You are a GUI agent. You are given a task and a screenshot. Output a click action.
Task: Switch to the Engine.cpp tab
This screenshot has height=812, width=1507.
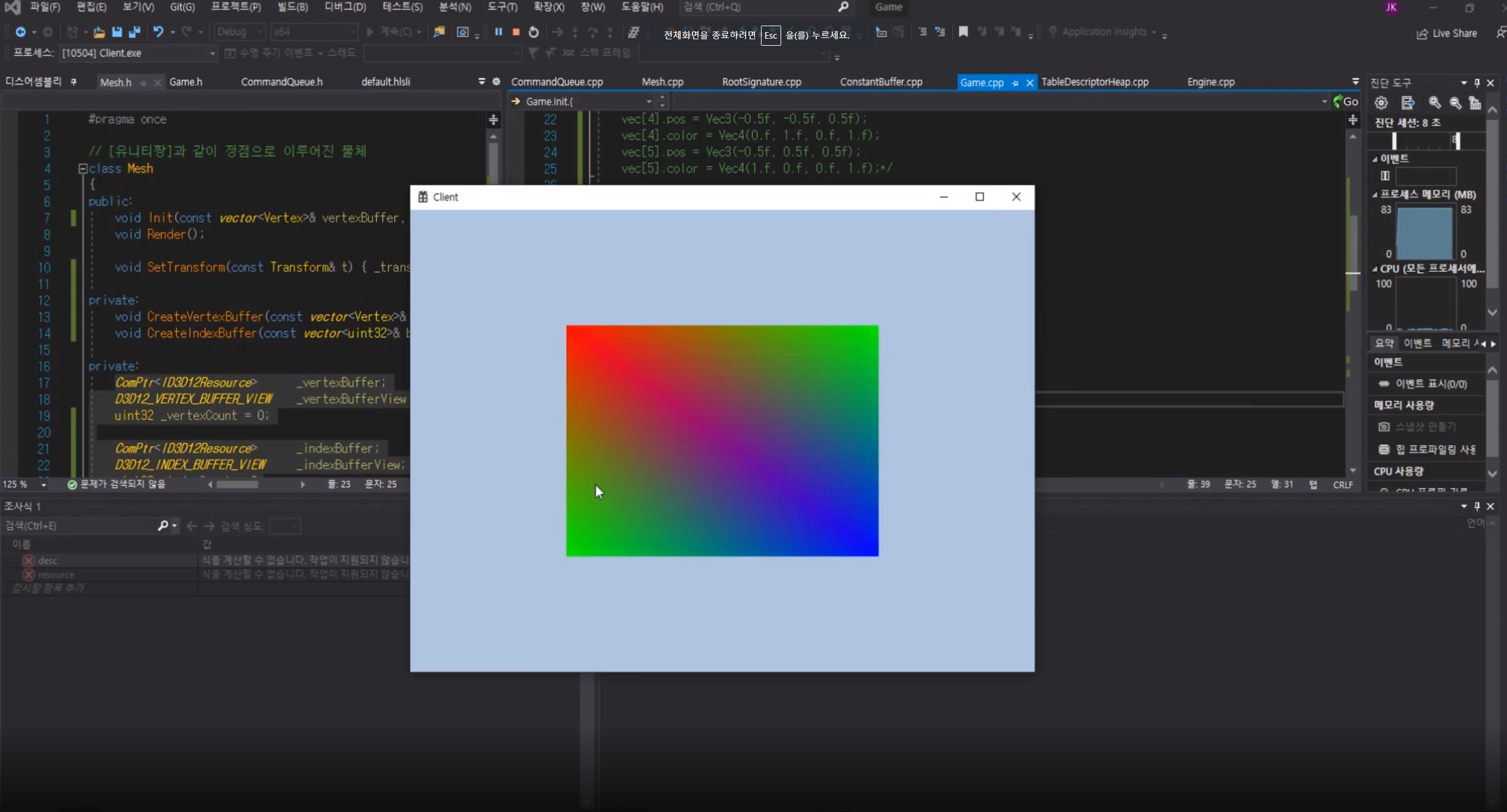click(x=1211, y=83)
